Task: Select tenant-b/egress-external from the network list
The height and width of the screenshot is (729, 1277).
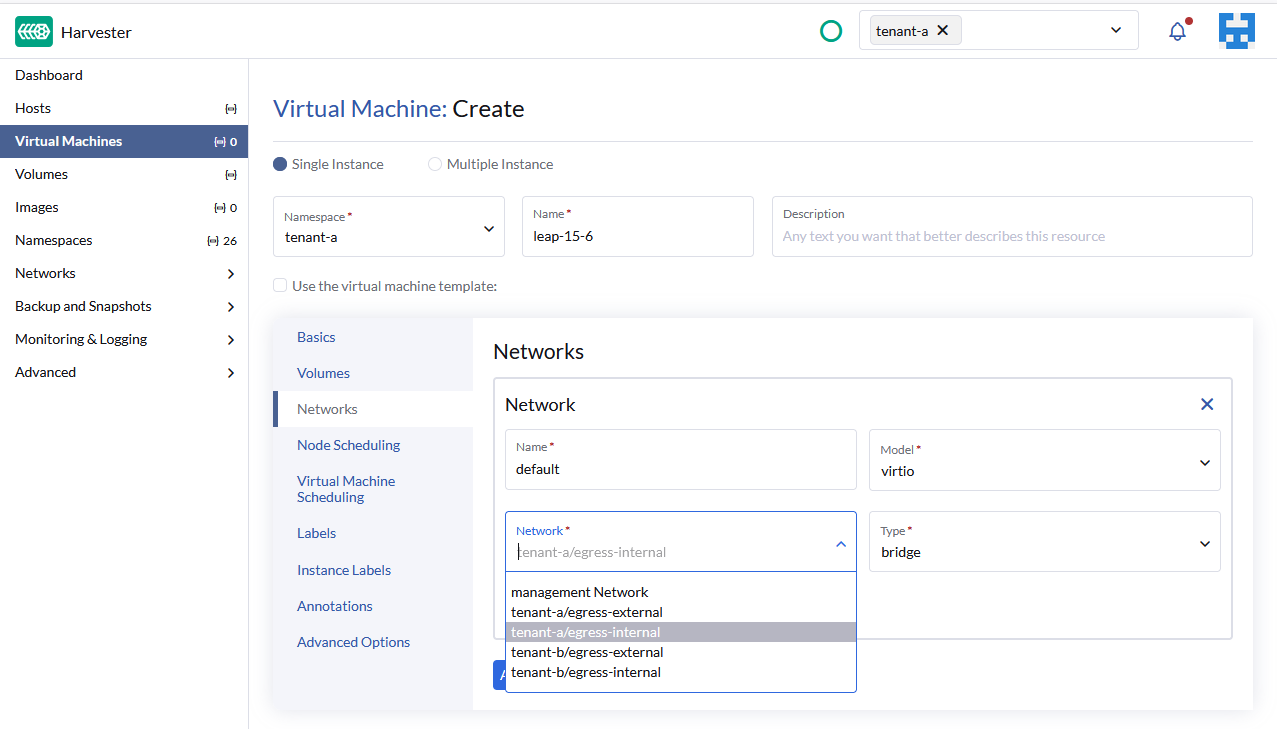Action: pyautogui.click(x=587, y=652)
